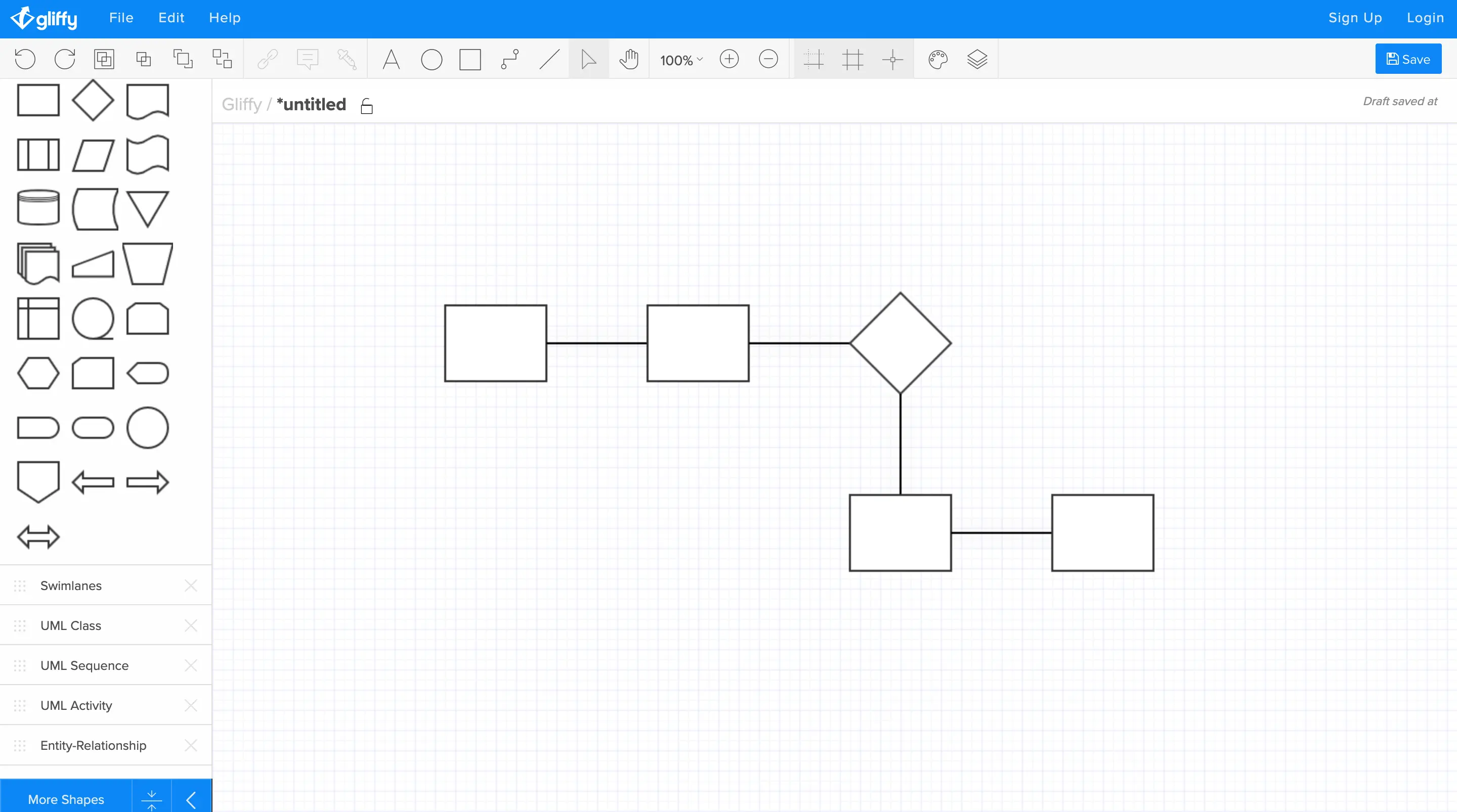The image size is (1457, 812).
Task: Expand the Swimlanes shape library
Action: point(71,586)
